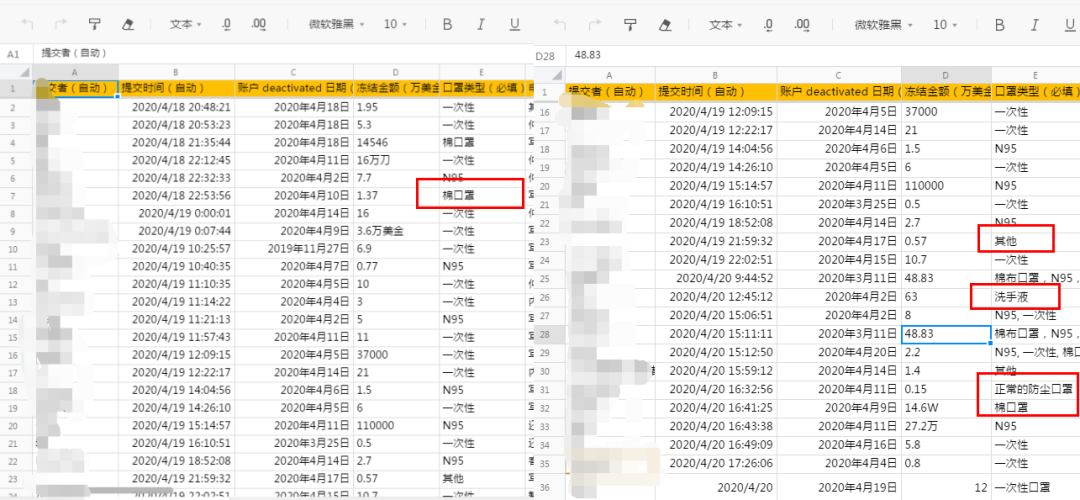The image size is (1080, 500).
Task: Click the D28 name box in right spreadsheet
Action: tap(549, 54)
